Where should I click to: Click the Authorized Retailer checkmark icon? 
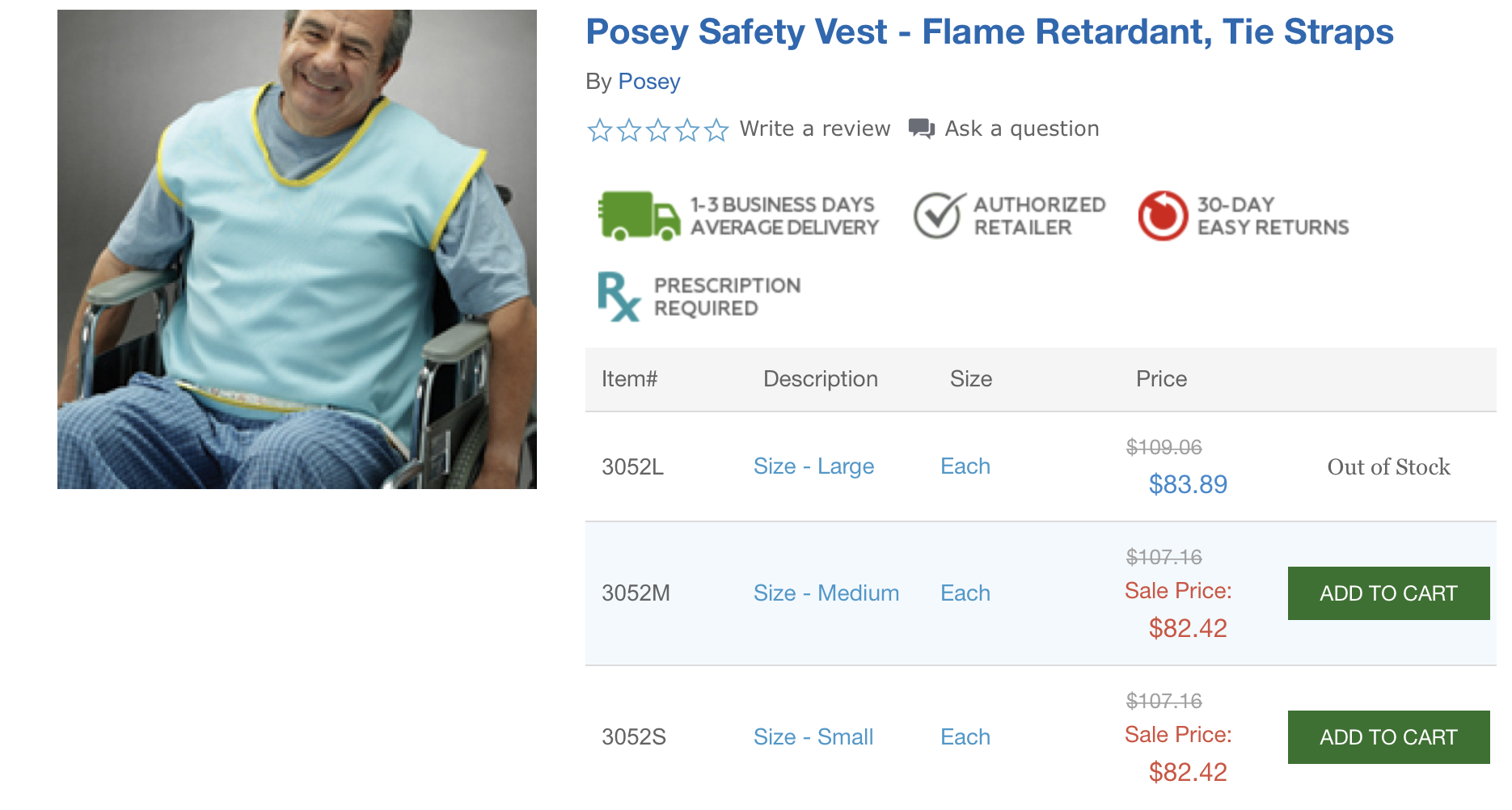938,216
